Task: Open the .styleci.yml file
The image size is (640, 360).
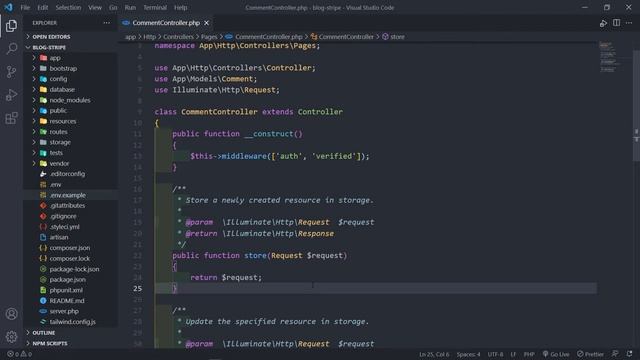Action: coord(64,227)
